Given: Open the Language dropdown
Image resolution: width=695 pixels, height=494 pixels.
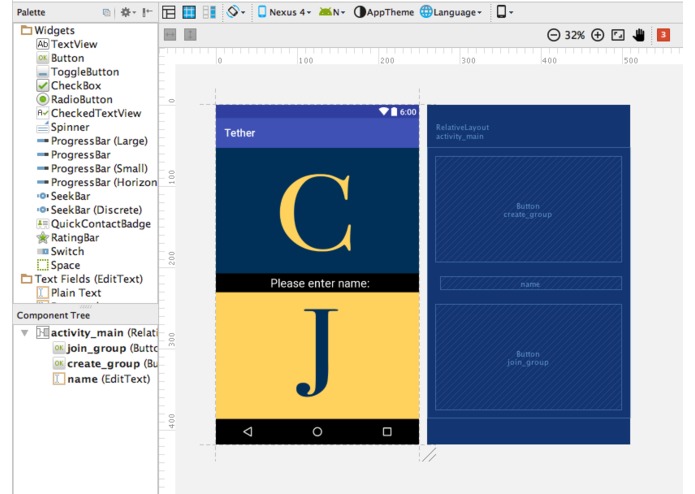Looking at the screenshot, I should [451, 12].
